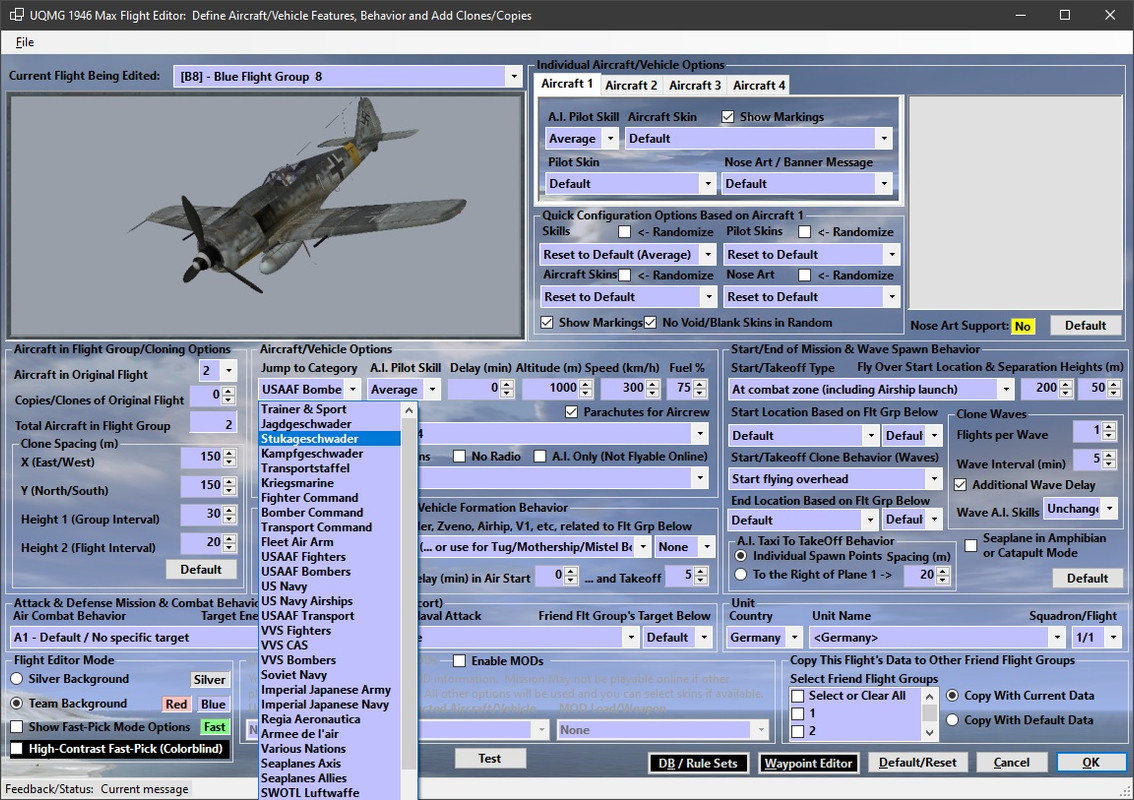The image size is (1134, 800).
Task: Open the Aircraft 1 A.I. Pilot Skill dropdown
Action: click(x=610, y=138)
